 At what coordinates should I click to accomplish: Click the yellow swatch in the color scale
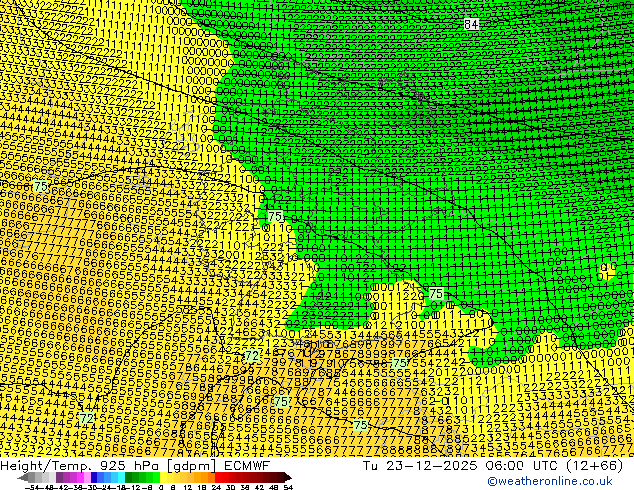pos(163,478)
